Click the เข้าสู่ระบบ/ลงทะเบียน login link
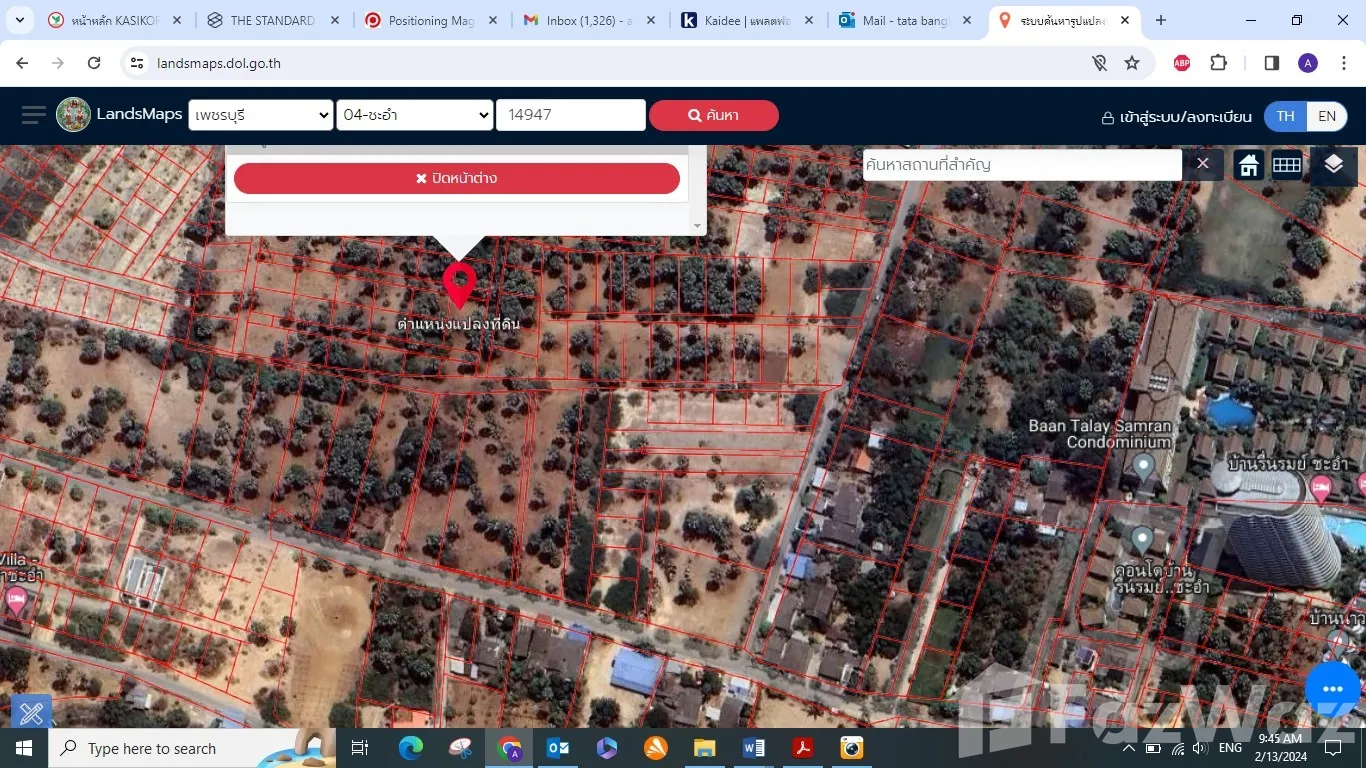This screenshot has height=768, width=1366. [x=1176, y=117]
